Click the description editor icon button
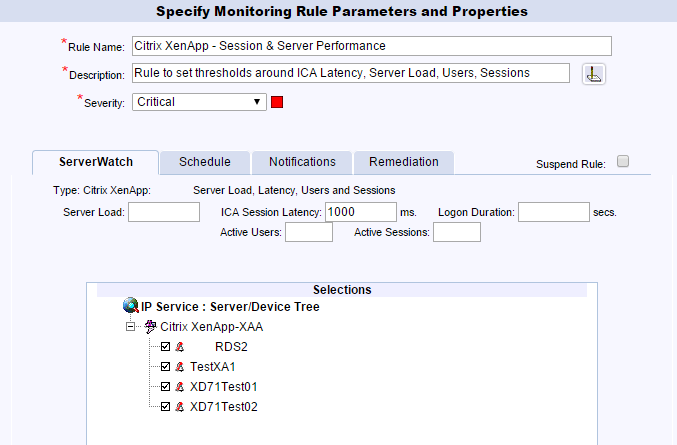This screenshot has height=445, width=677. 594,74
